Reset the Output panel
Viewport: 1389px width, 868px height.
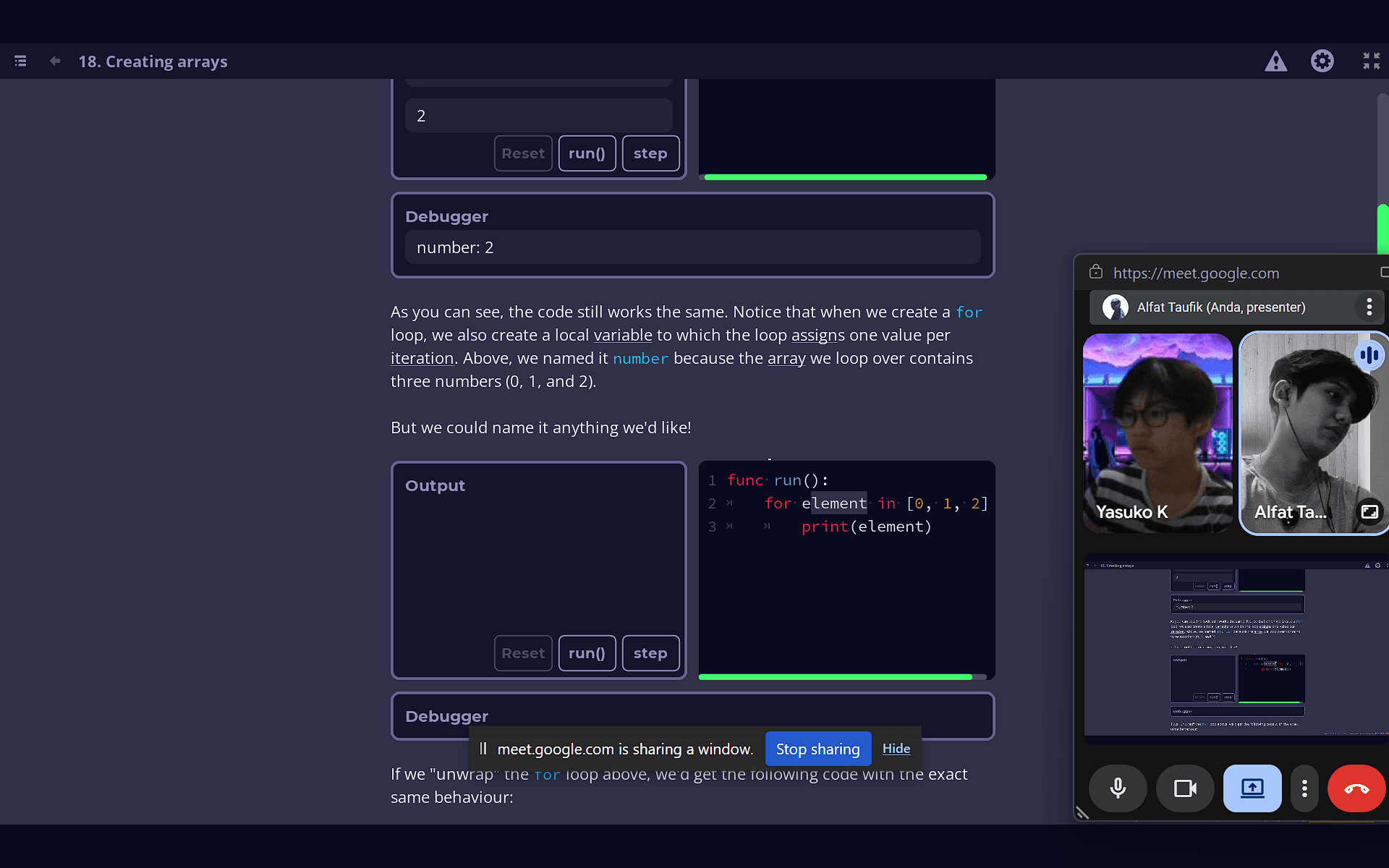tap(523, 652)
